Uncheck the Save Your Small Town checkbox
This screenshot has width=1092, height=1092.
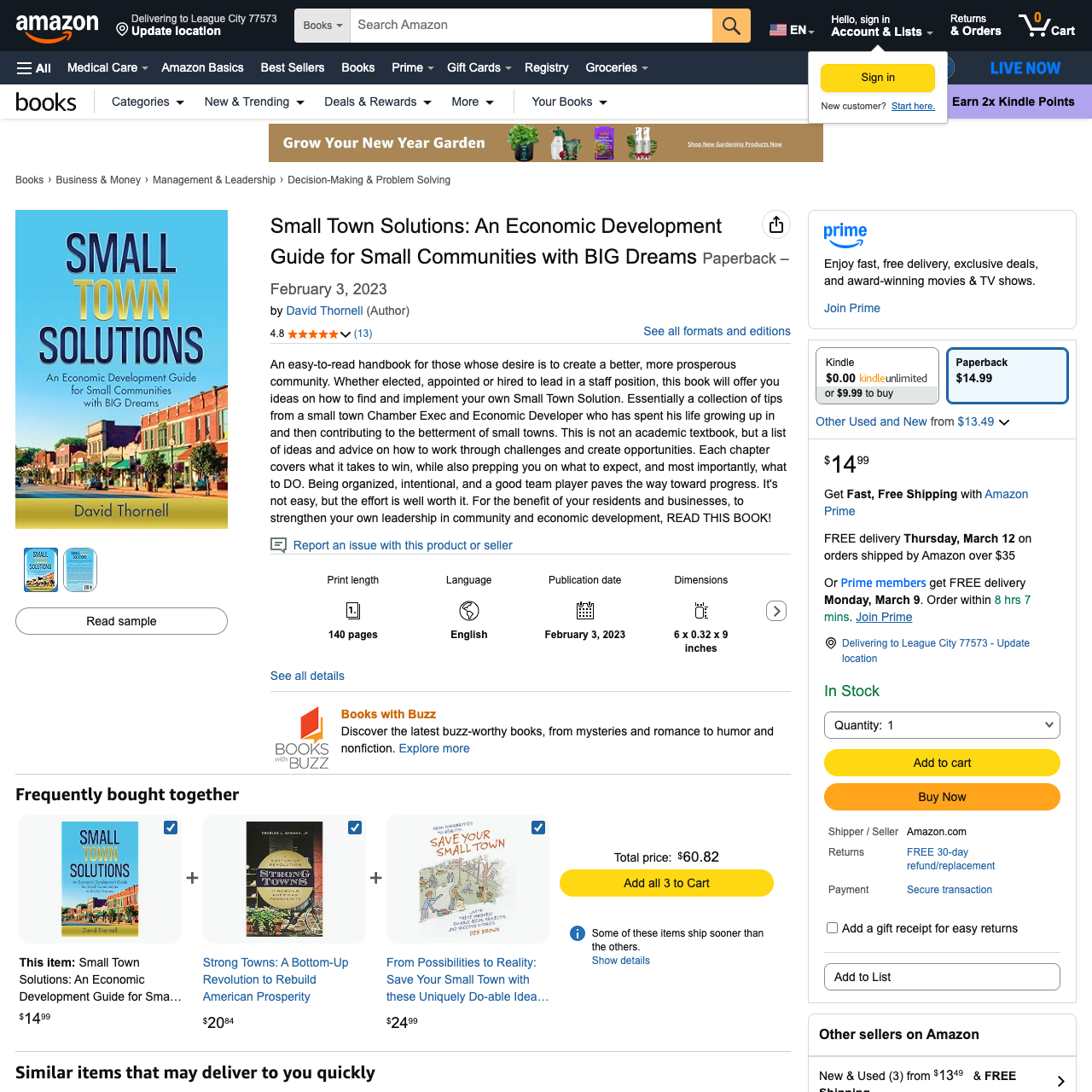pyautogui.click(x=538, y=828)
